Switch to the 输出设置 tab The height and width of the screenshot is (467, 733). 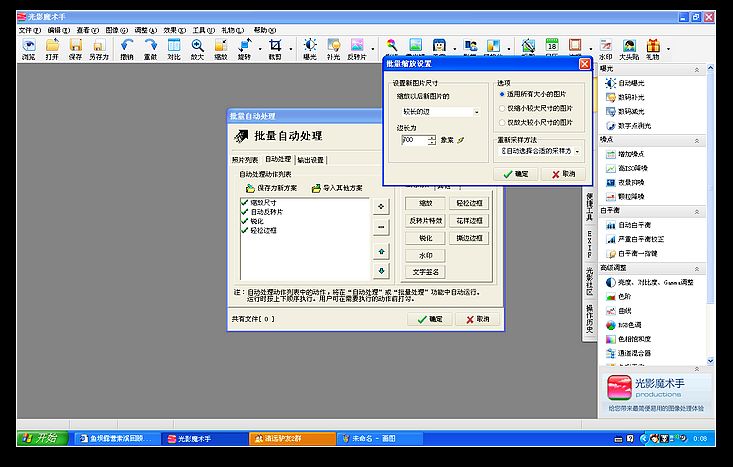311,160
